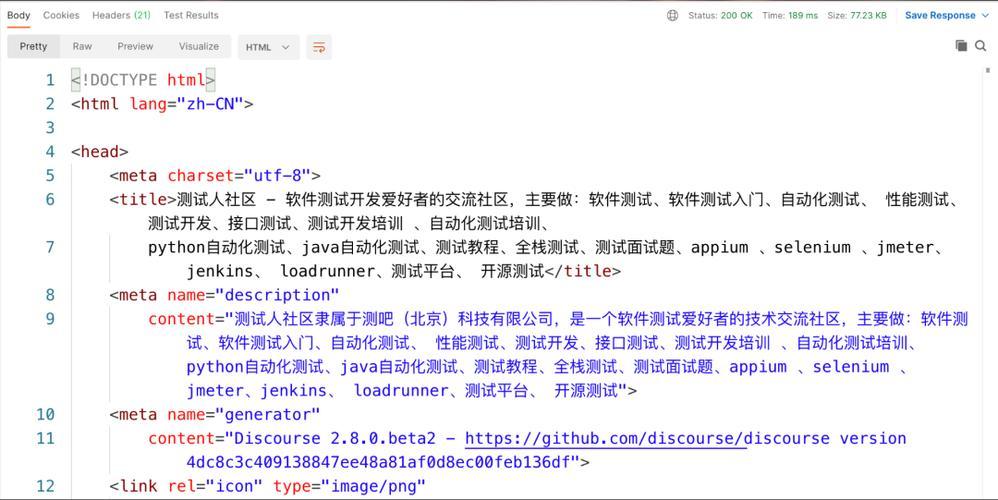Open the HTML format dropdown
The image size is (998, 500).
pos(268,47)
